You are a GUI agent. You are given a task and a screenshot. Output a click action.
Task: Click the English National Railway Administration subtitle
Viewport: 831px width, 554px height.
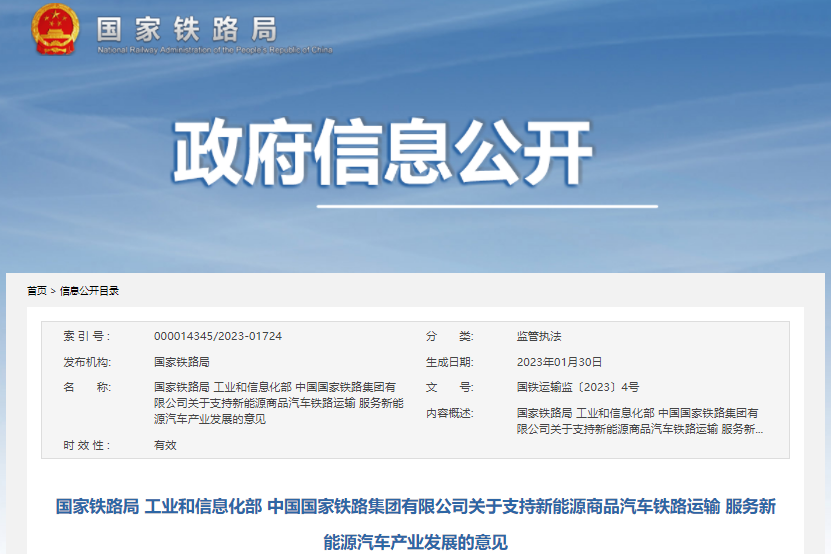(x=214, y=49)
